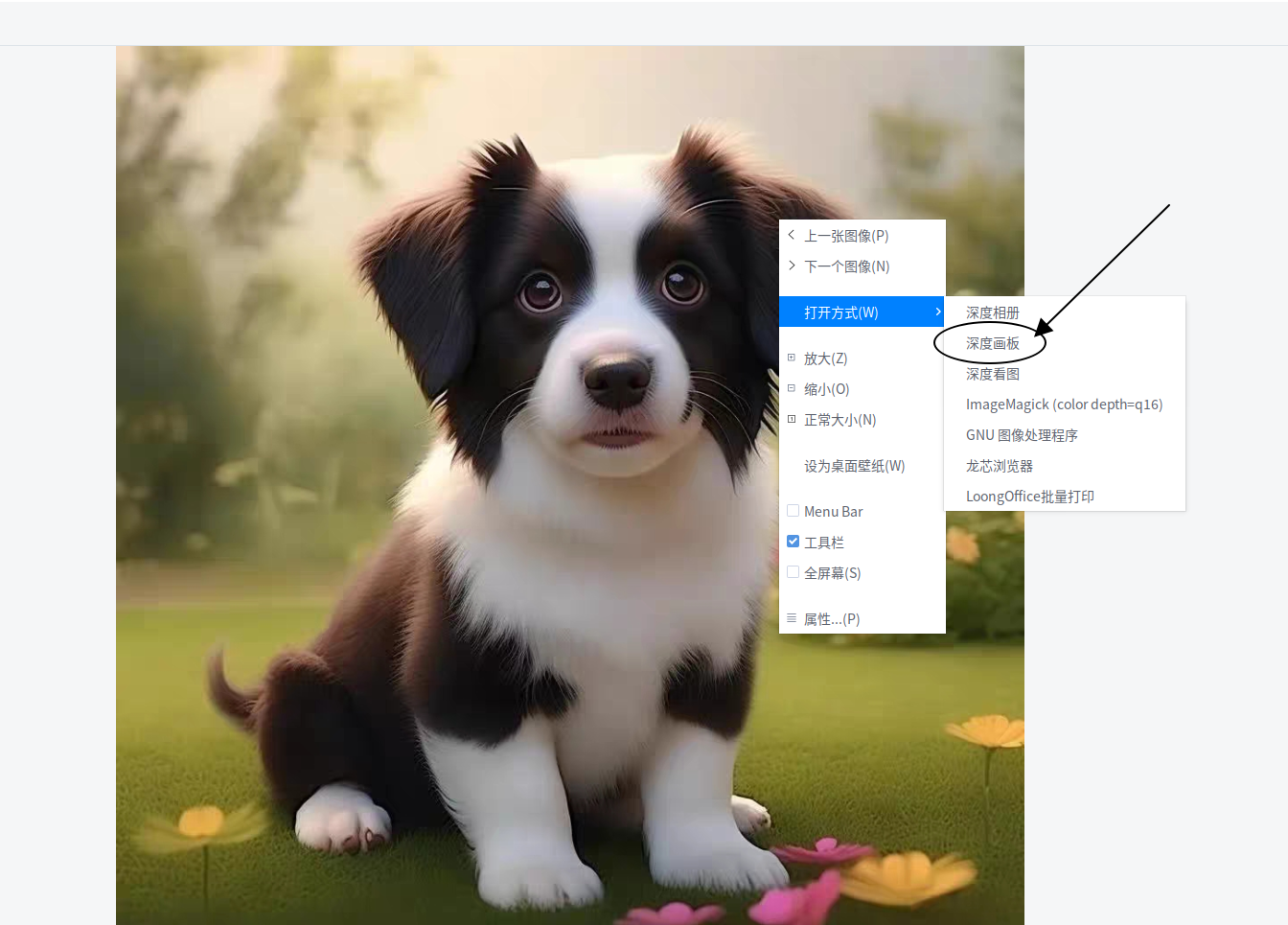The width and height of the screenshot is (1288, 925).
Task: Select the circled 深度画板 option
Action: pos(993,342)
